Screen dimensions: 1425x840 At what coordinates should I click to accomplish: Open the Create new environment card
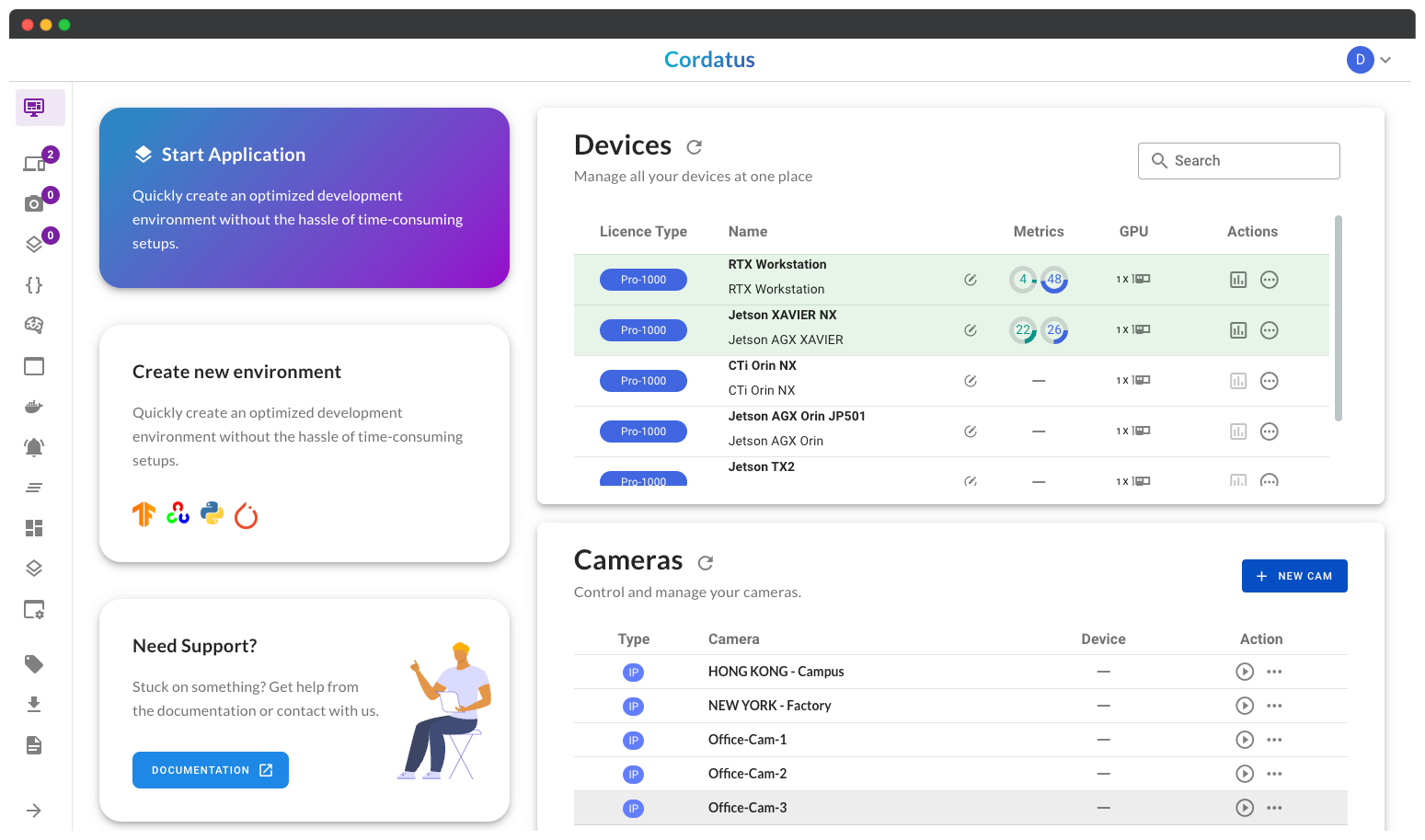point(305,443)
